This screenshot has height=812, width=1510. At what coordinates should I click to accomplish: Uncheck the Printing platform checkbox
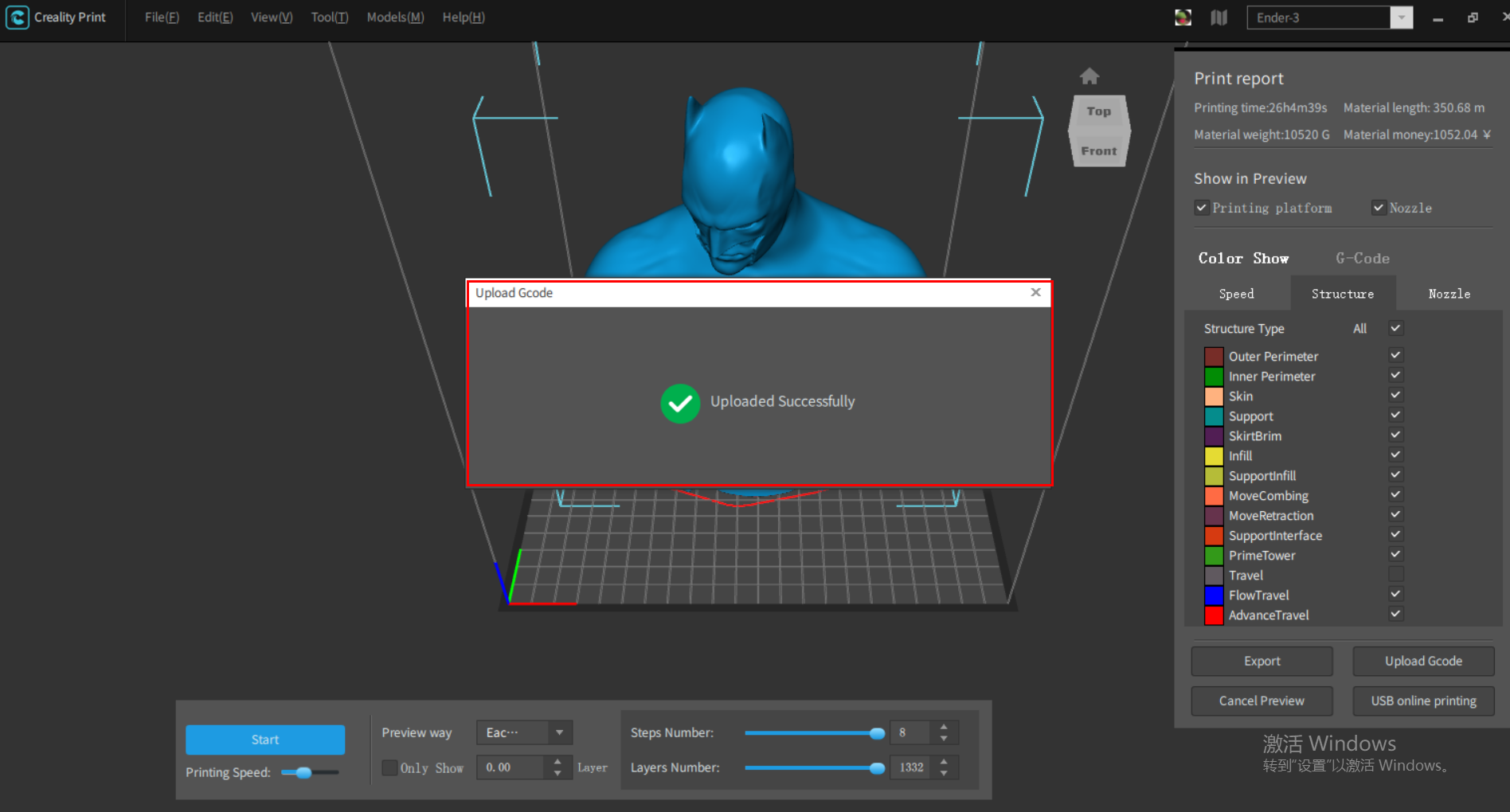(1202, 208)
